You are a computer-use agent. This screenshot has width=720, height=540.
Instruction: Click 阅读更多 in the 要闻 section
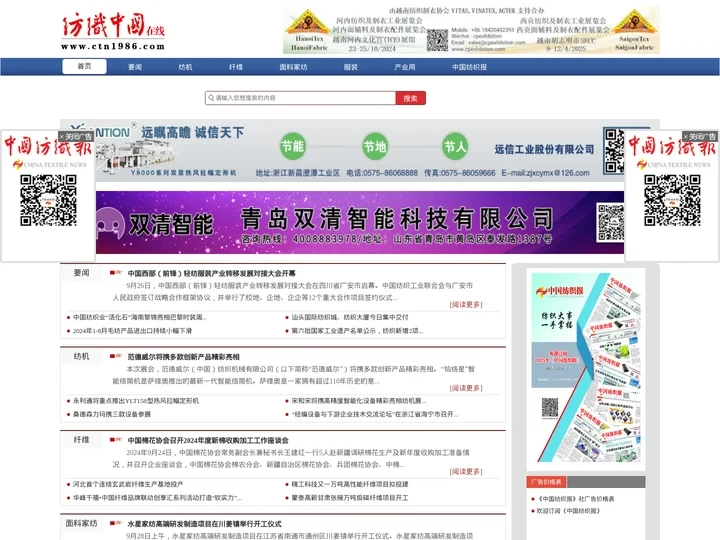(x=466, y=304)
